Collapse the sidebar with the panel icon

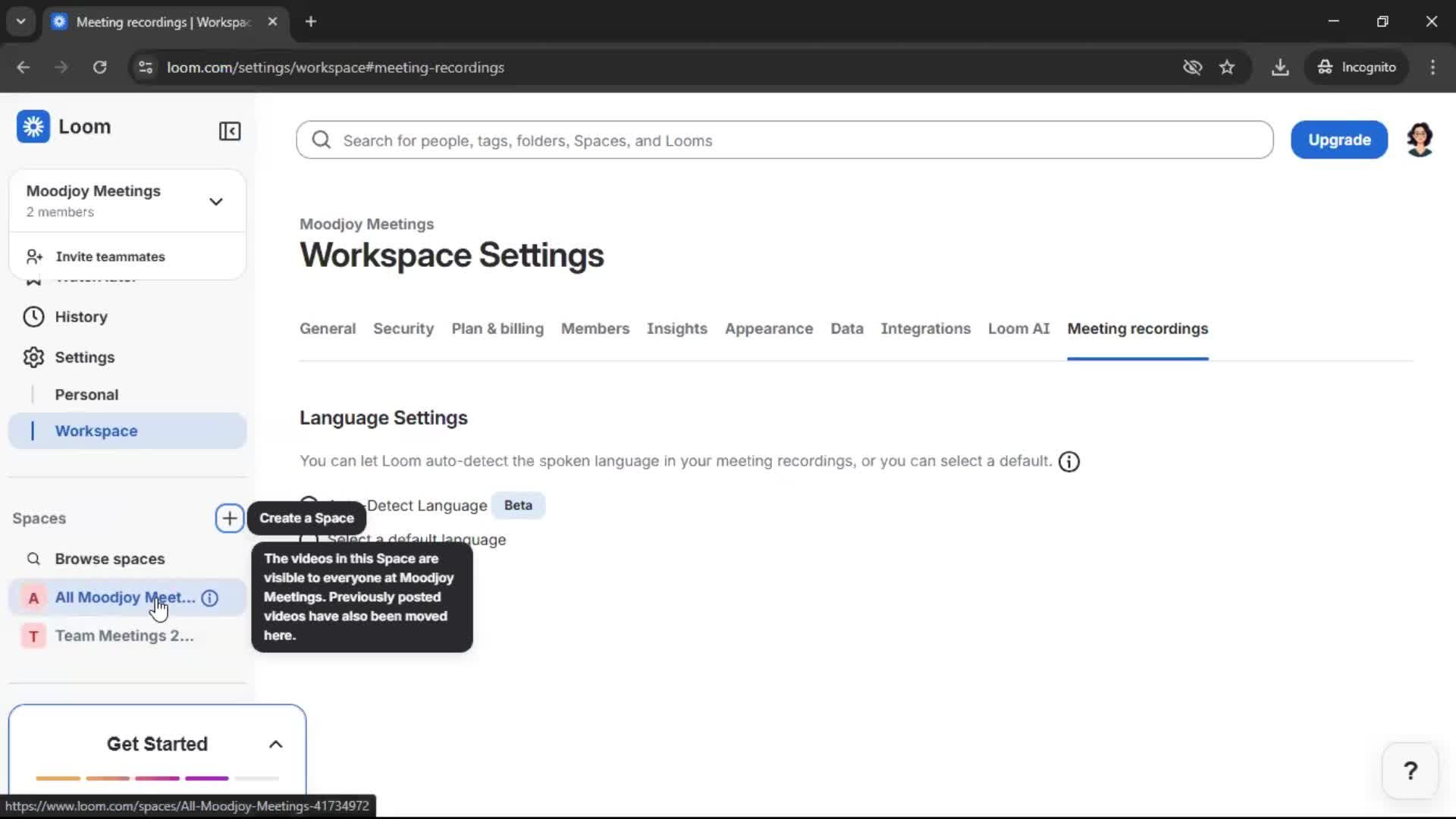coord(230,131)
